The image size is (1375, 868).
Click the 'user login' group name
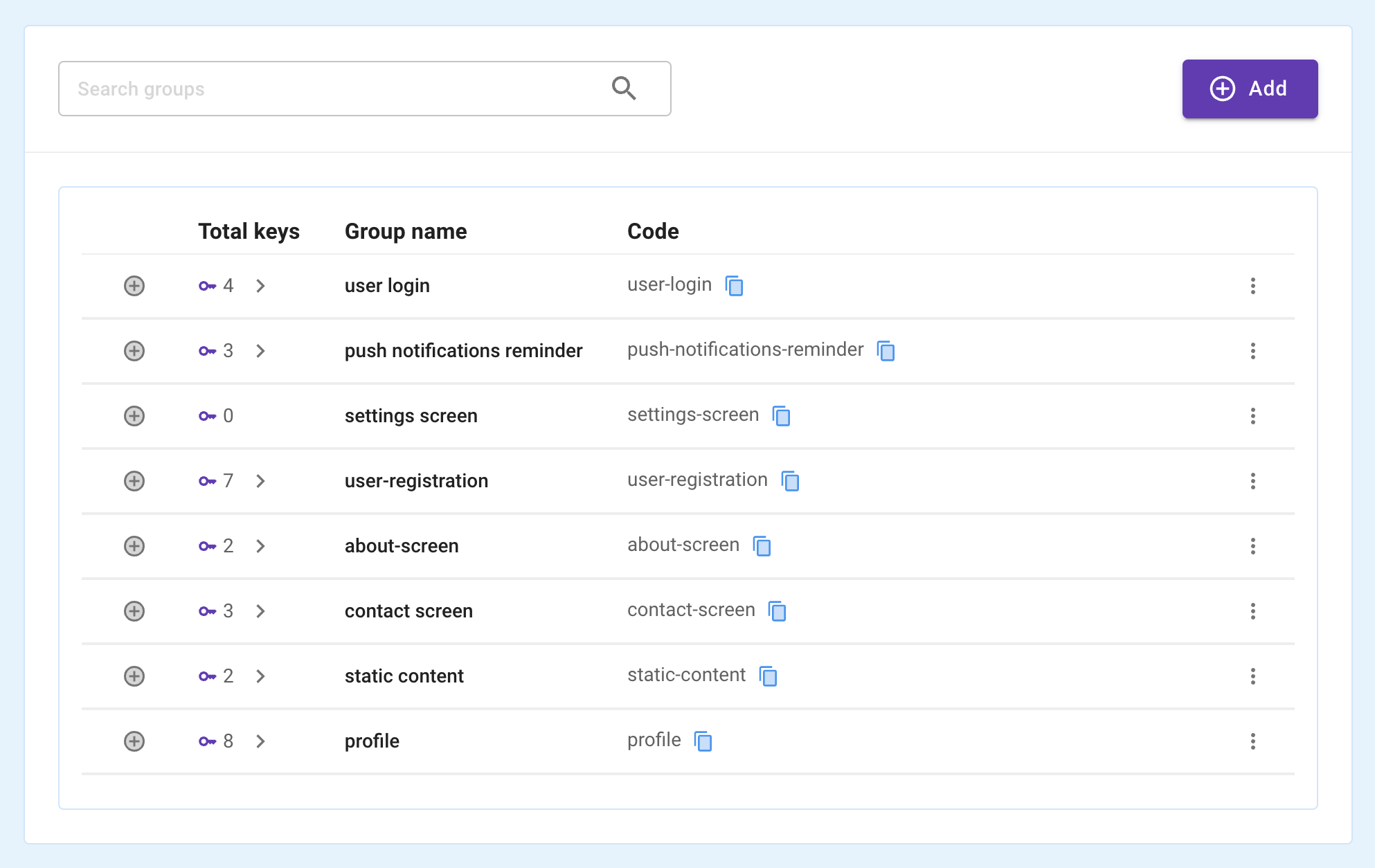tap(387, 286)
